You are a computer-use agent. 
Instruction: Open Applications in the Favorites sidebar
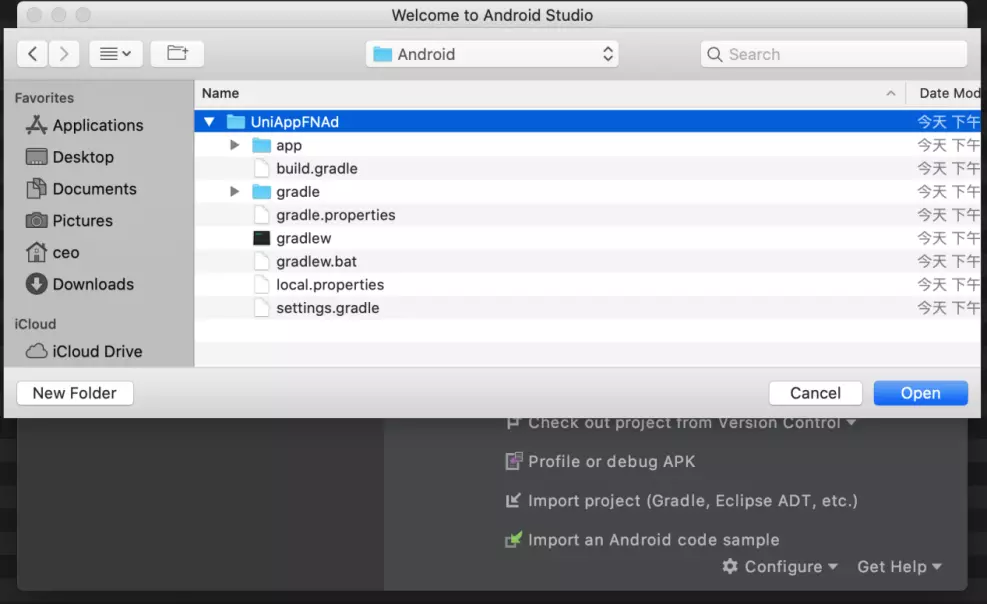coord(97,125)
